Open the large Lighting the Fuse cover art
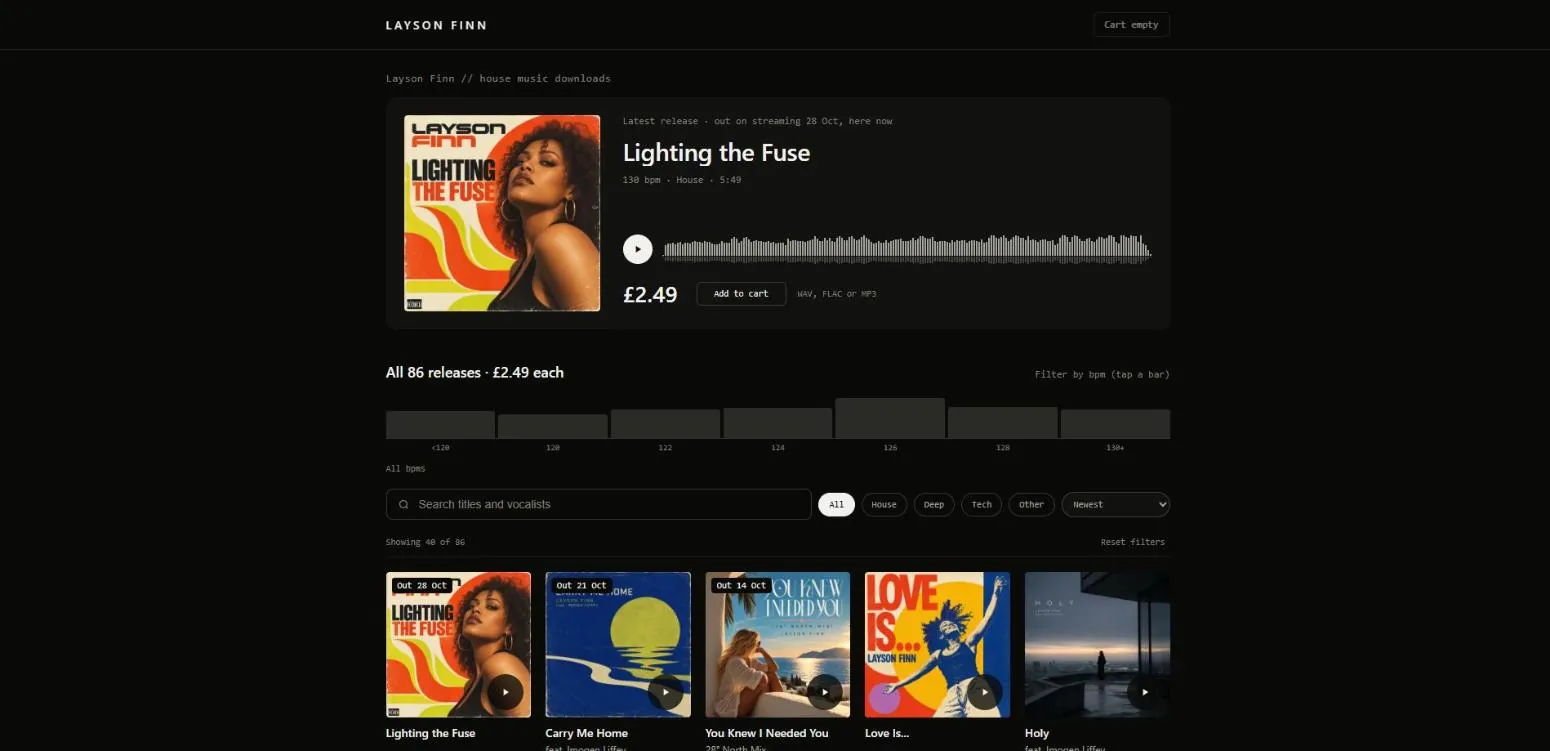Image resolution: width=1550 pixels, height=751 pixels. (502, 213)
